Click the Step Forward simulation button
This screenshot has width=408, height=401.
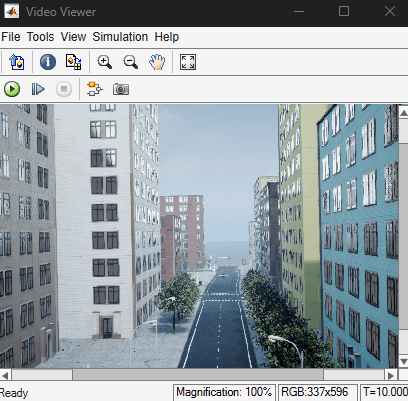pyautogui.click(x=38, y=89)
